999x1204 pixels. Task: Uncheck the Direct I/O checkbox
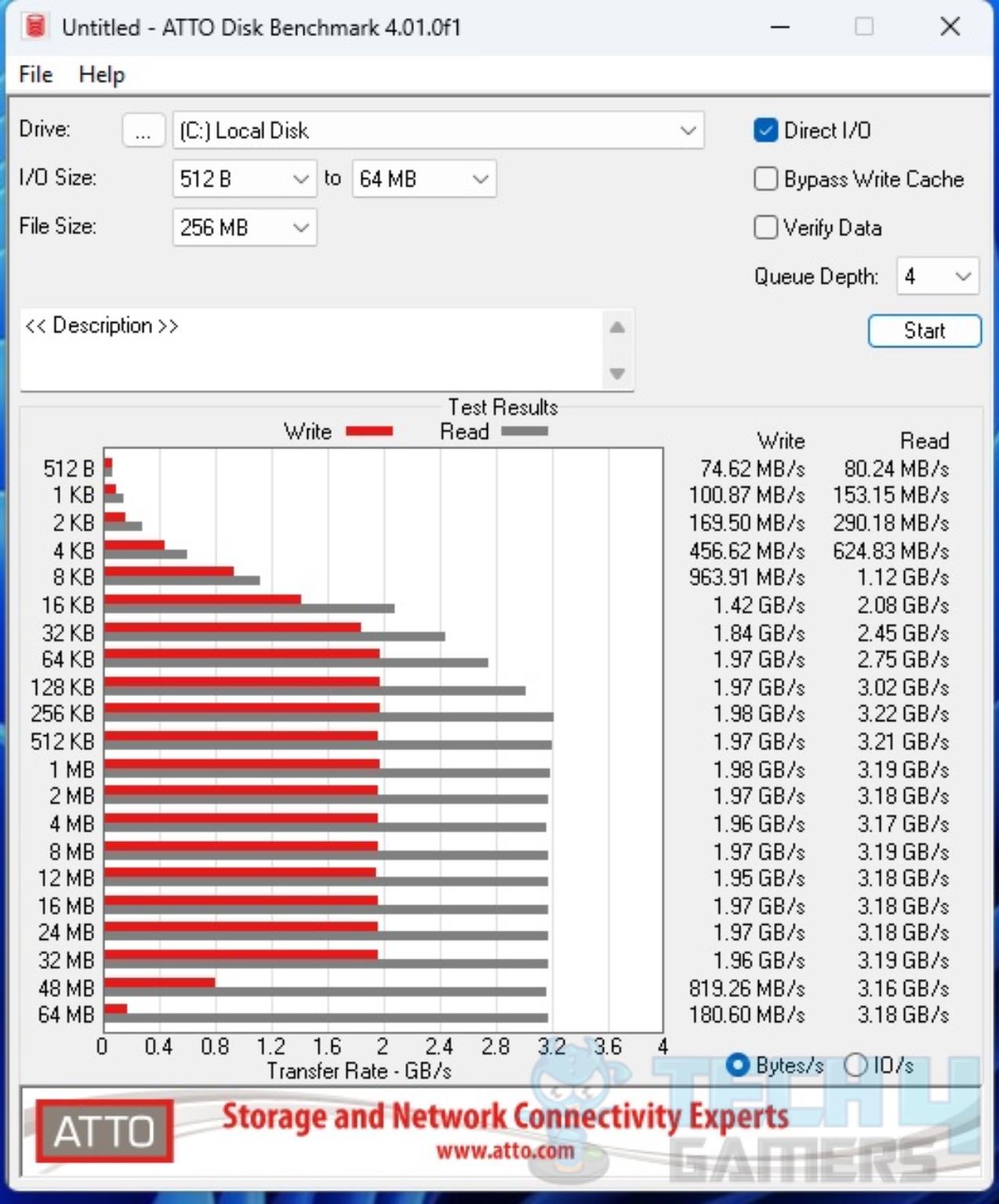[765, 130]
